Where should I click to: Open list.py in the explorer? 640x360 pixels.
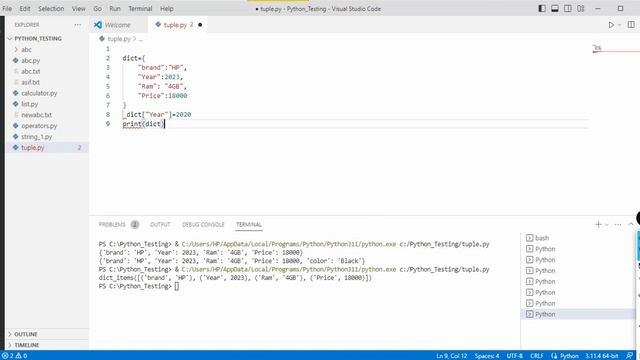pos(29,104)
